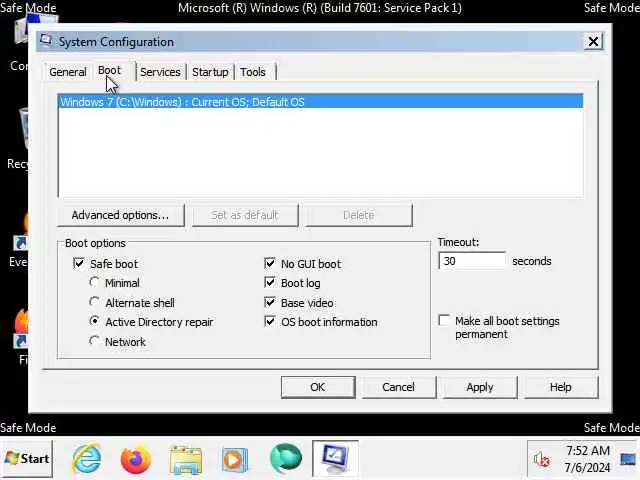This screenshot has height=480, width=640.
Task: Switch to the General tab
Action: point(68,72)
